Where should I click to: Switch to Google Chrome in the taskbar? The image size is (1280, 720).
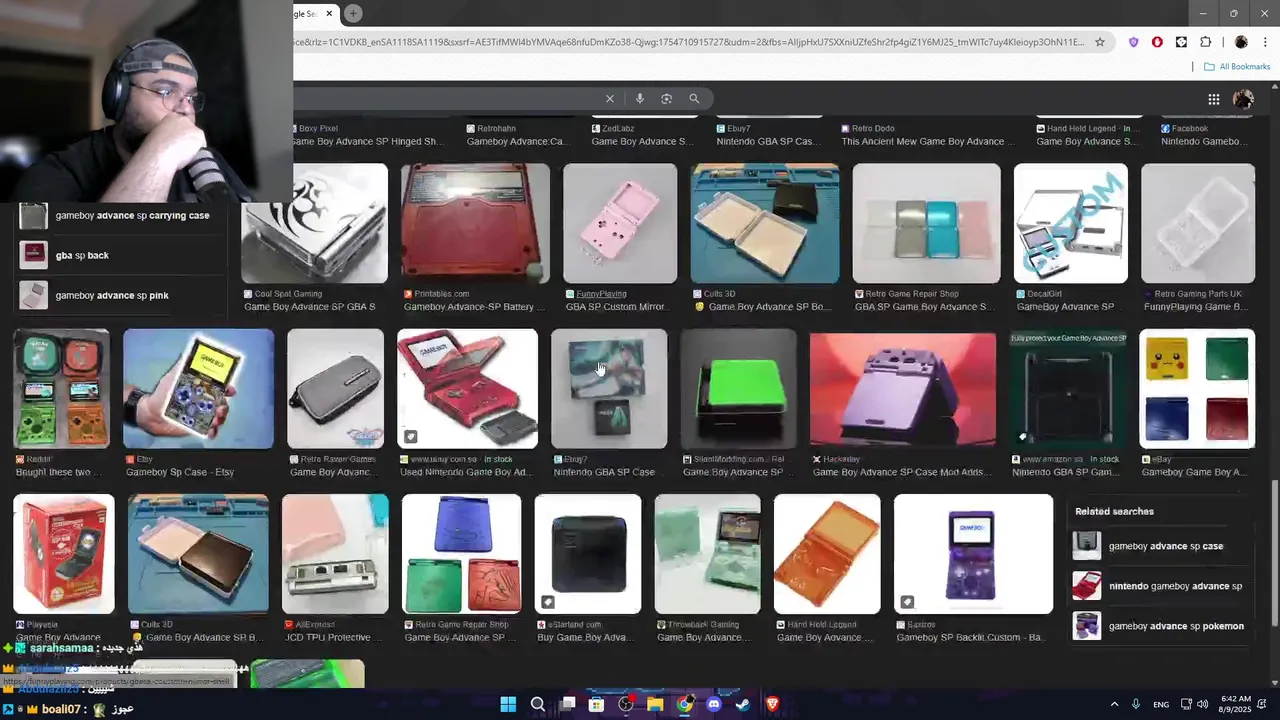pyautogui.click(x=684, y=704)
